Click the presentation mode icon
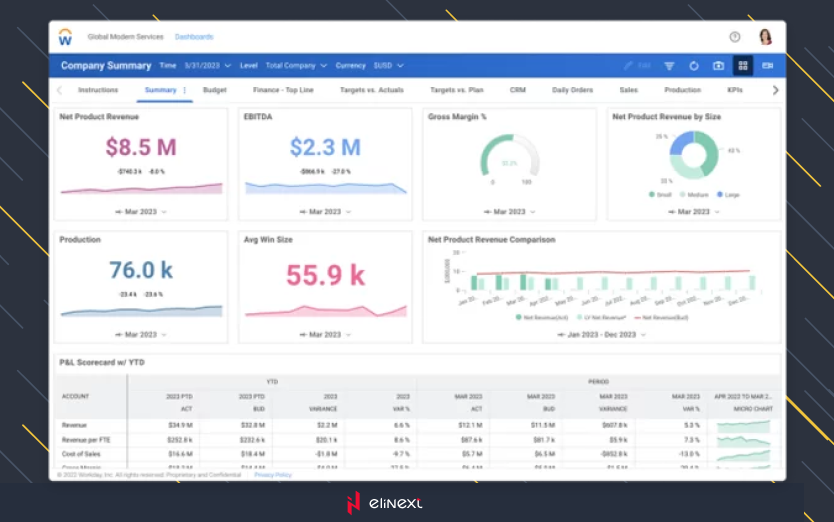Image resolution: width=834 pixels, height=522 pixels. 767,66
